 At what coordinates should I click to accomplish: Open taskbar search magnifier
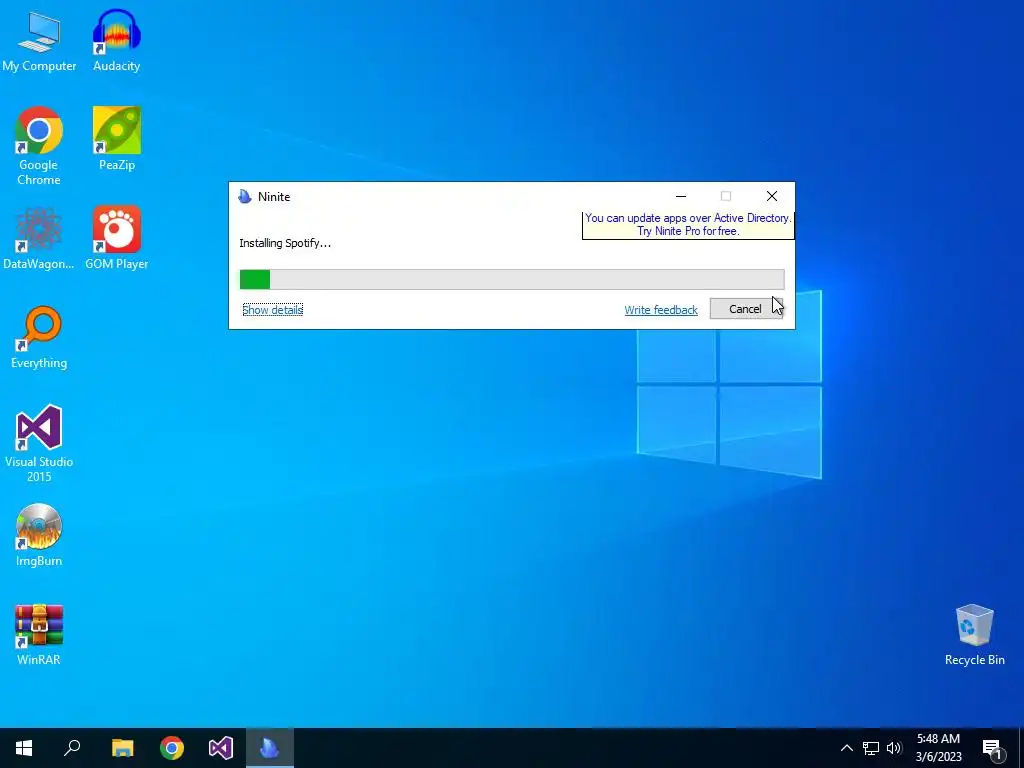coord(72,748)
